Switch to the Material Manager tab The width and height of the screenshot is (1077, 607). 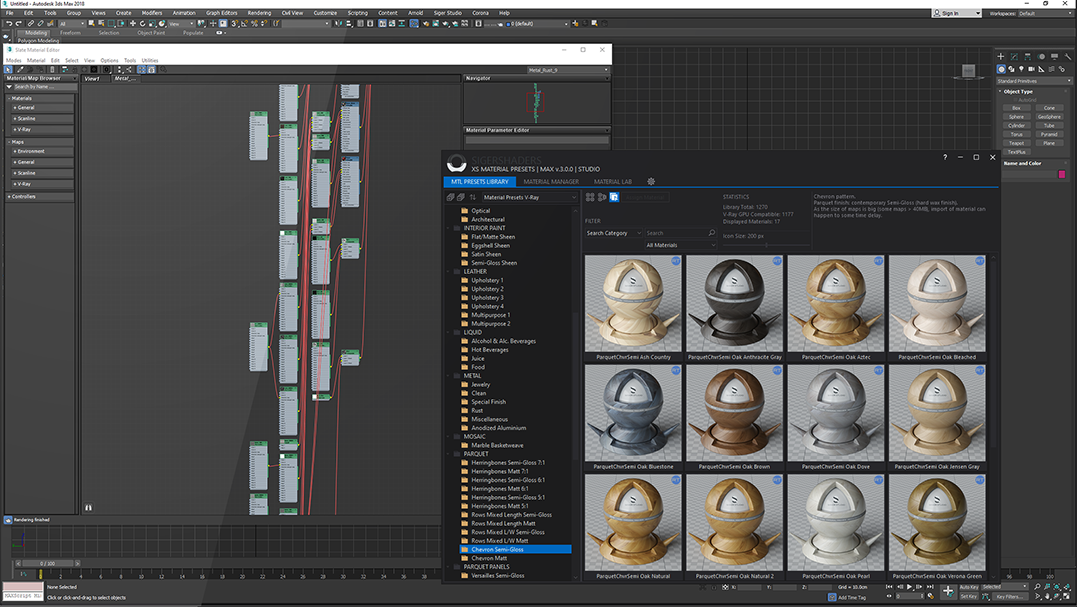pos(550,182)
